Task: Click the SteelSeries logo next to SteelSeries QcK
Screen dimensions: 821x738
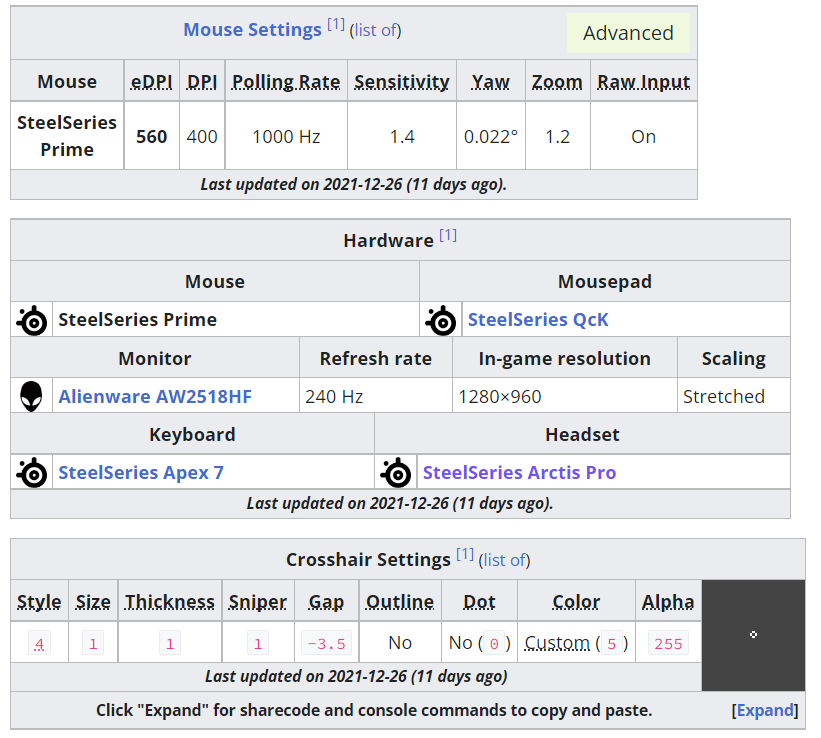Action: tap(440, 320)
